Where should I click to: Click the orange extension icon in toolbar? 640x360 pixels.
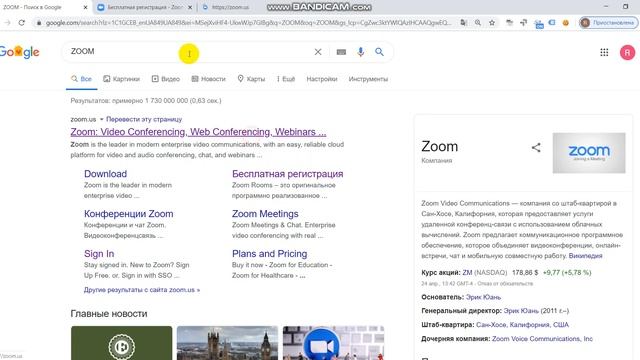[565, 23]
